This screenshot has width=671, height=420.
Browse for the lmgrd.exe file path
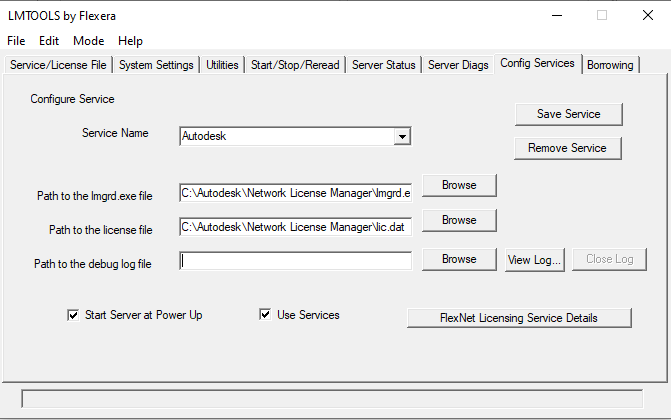(459, 185)
